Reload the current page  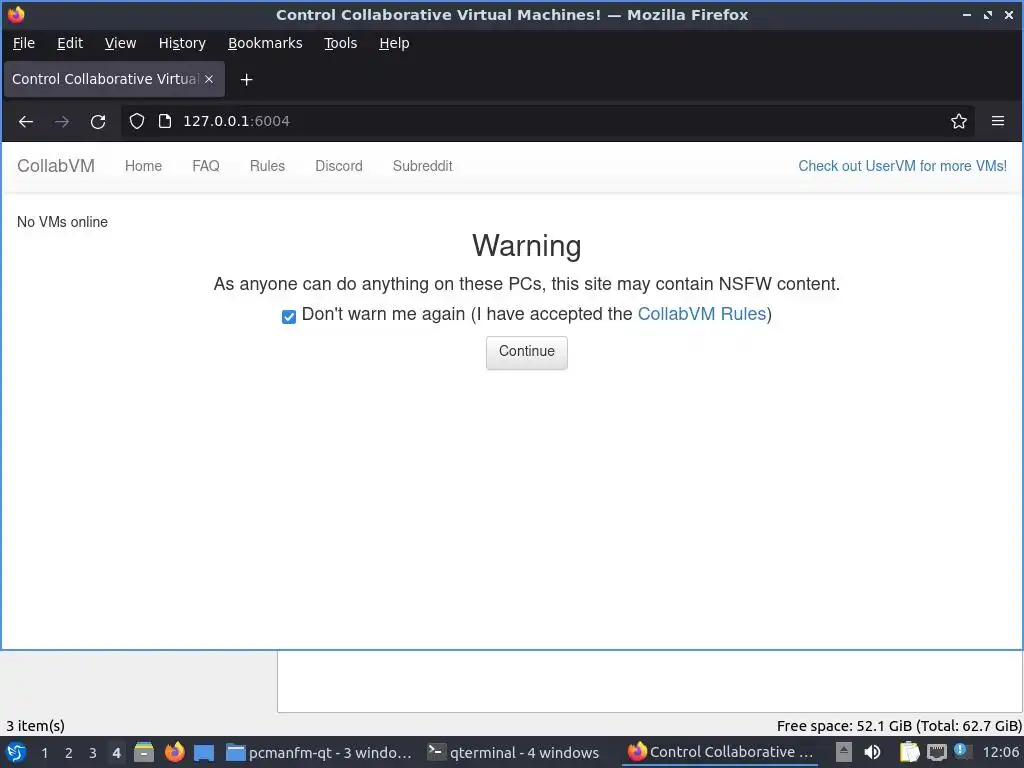point(98,121)
